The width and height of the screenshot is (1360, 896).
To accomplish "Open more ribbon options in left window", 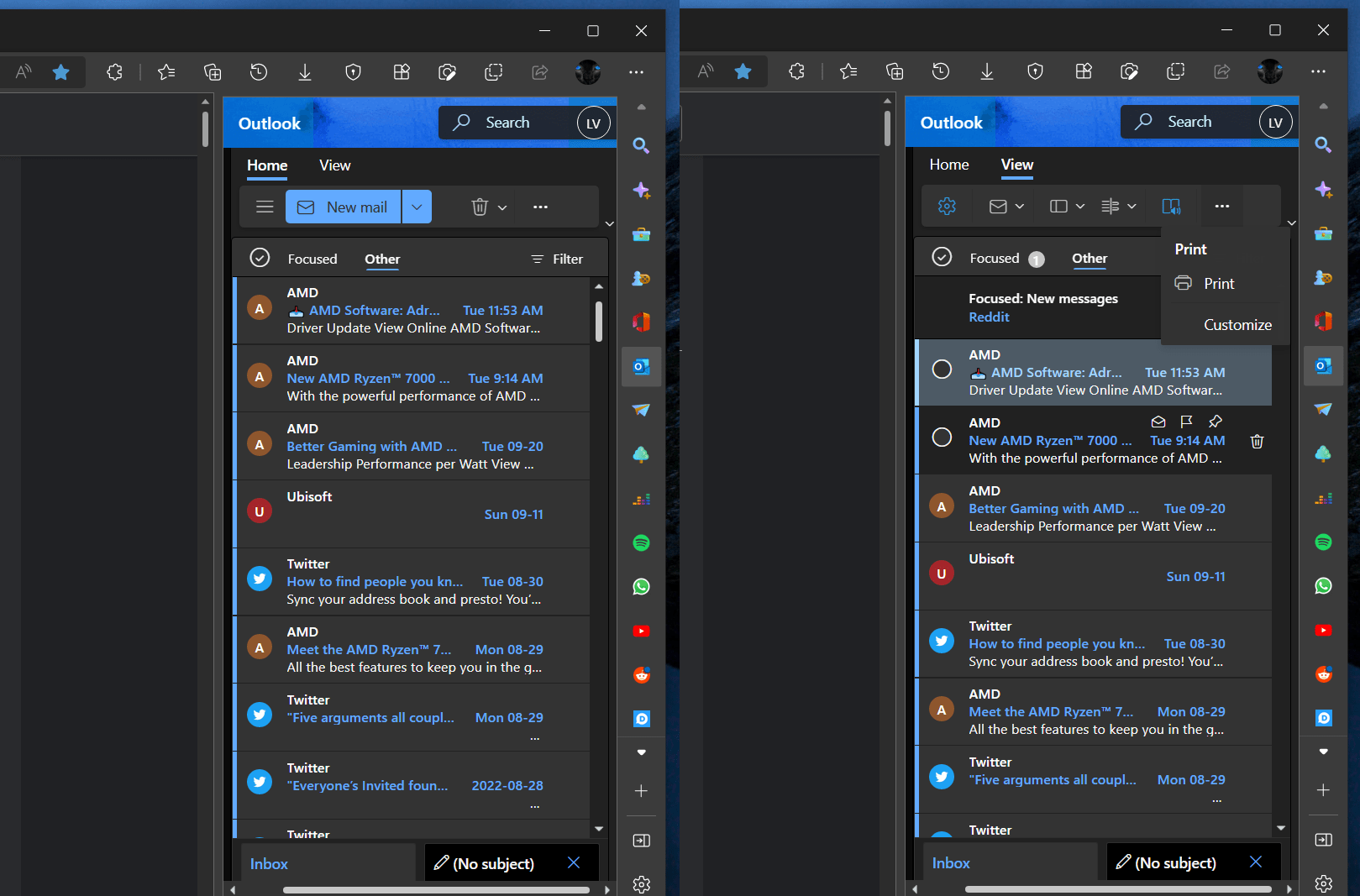I will 540,207.
